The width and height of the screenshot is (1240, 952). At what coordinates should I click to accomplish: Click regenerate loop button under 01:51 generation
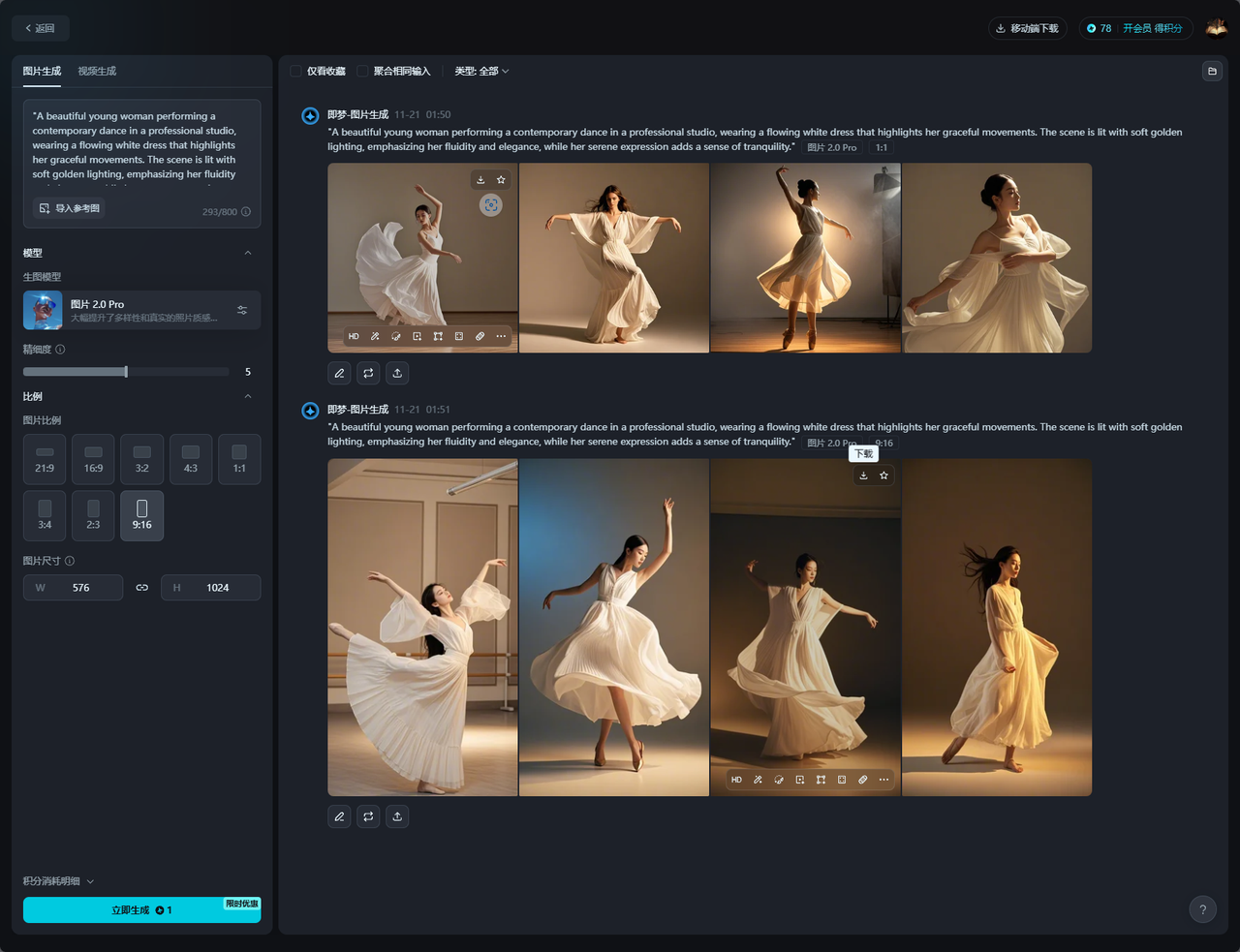point(368,816)
